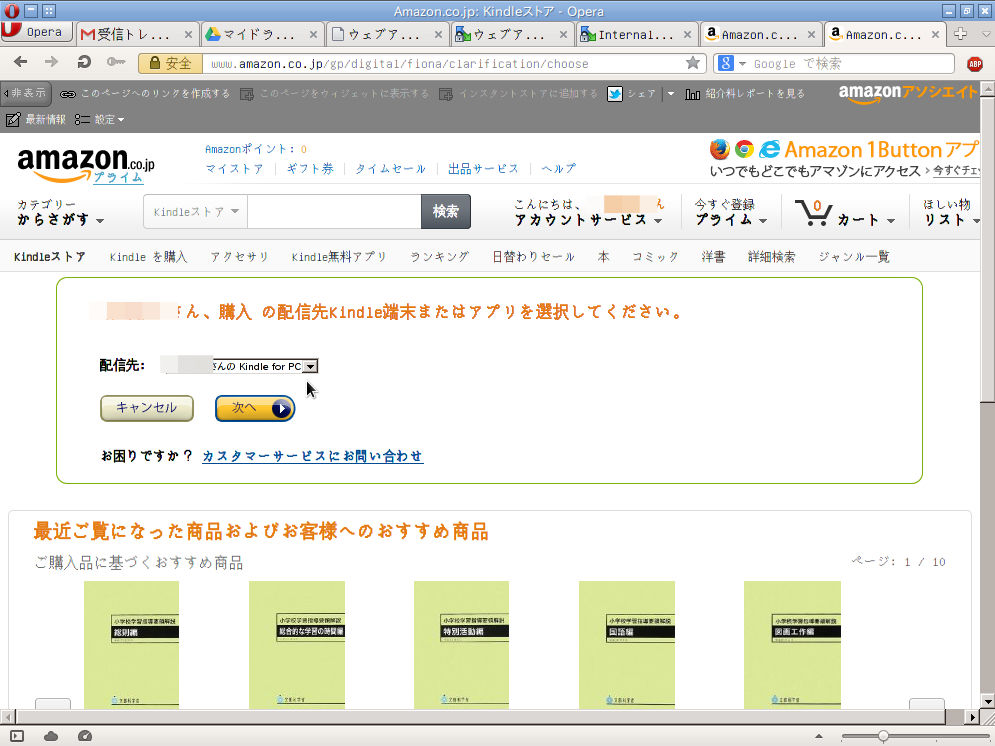Click the 次へ next button

pos(254,408)
